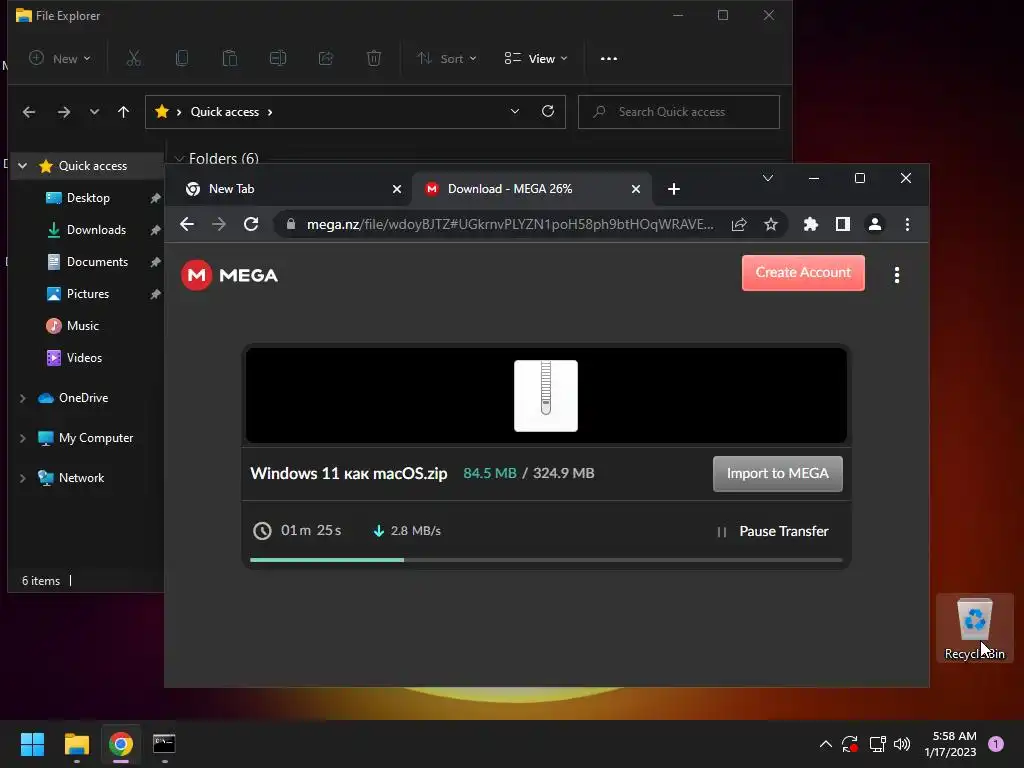Click the Search Quick access field
The width and height of the screenshot is (1024, 768).
point(679,112)
